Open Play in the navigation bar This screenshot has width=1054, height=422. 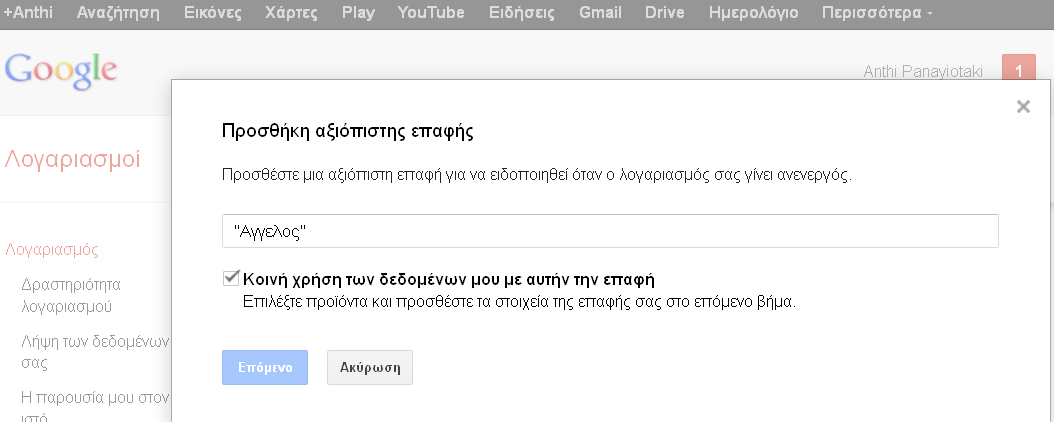click(358, 13)
